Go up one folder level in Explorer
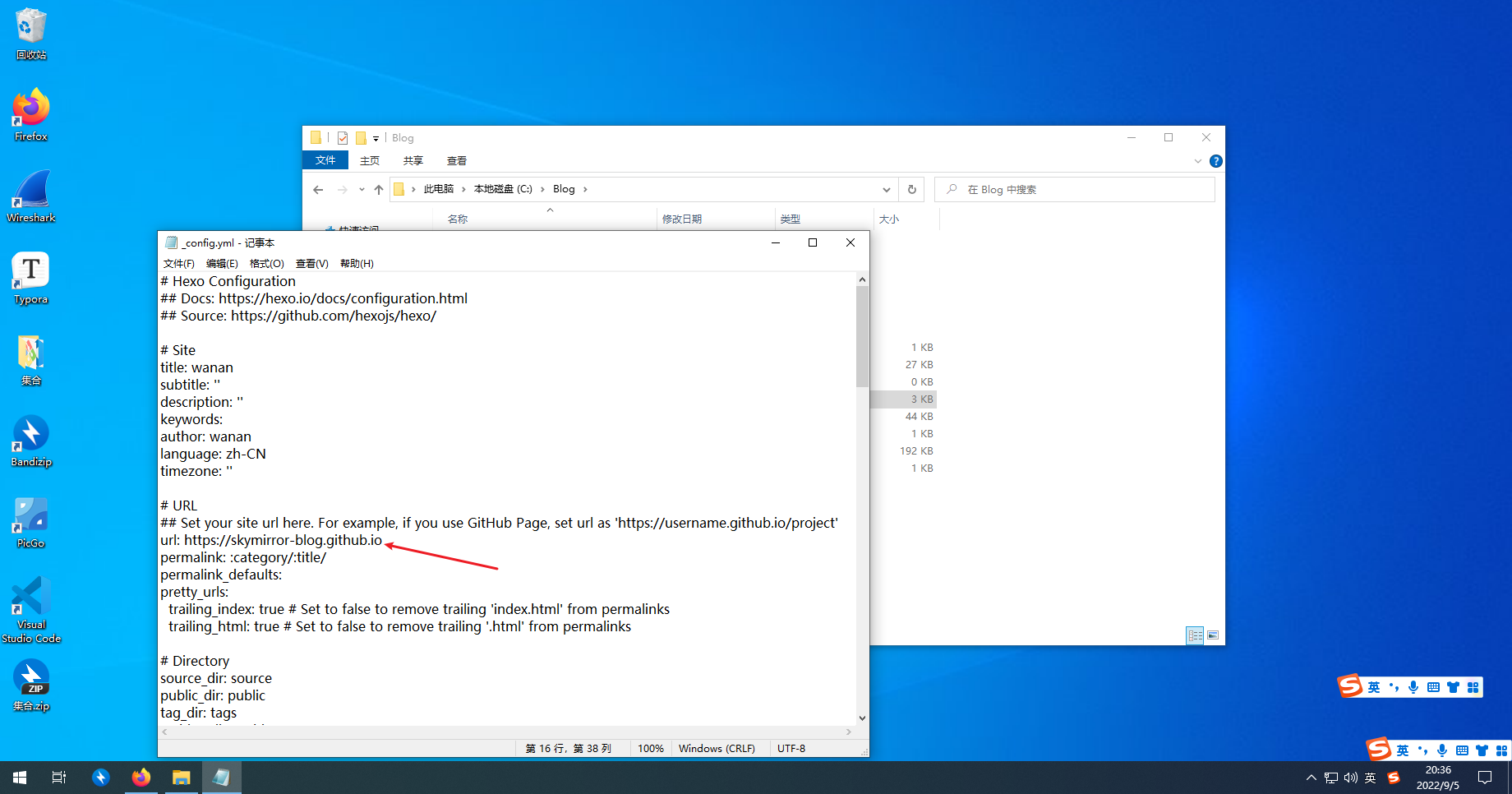The image size is (1512, 794). click(x=379, y=190)
